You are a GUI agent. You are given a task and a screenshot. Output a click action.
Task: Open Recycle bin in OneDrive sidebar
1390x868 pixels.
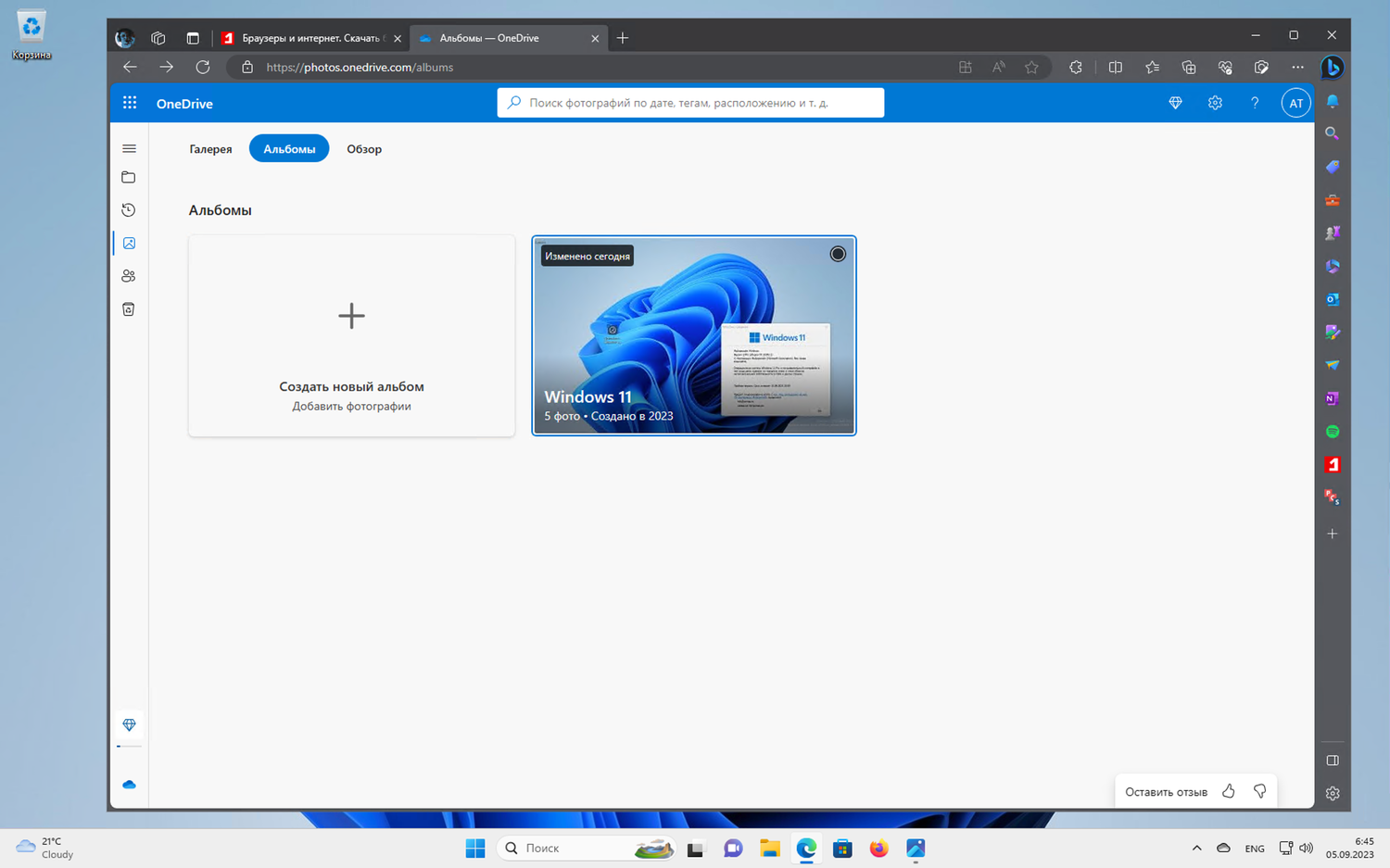pyautogui.click(x=129, y=309)
